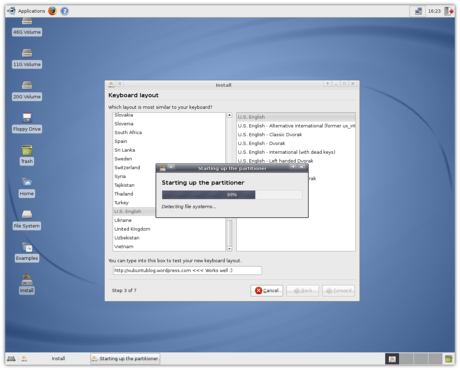Image resolution: width=460 pixels, height=370 pixels.
Task: Click the logout icon in top panel
Action: point(449,11)
